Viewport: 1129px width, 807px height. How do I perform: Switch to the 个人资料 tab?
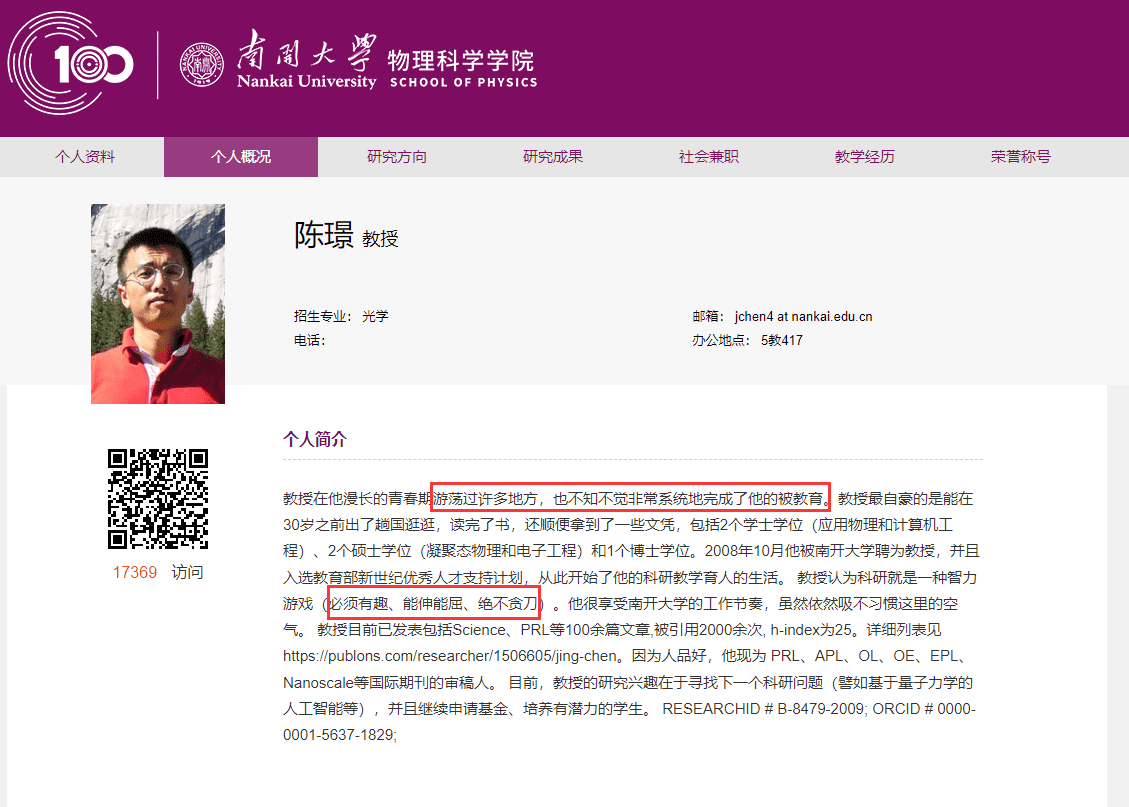(x=85, y=157)
